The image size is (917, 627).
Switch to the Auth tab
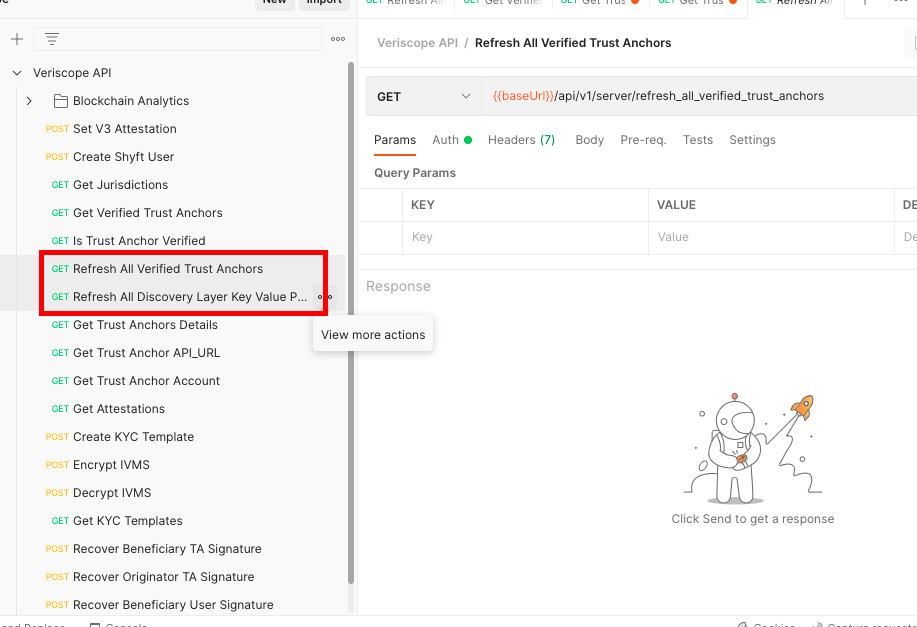coord(451,140)
